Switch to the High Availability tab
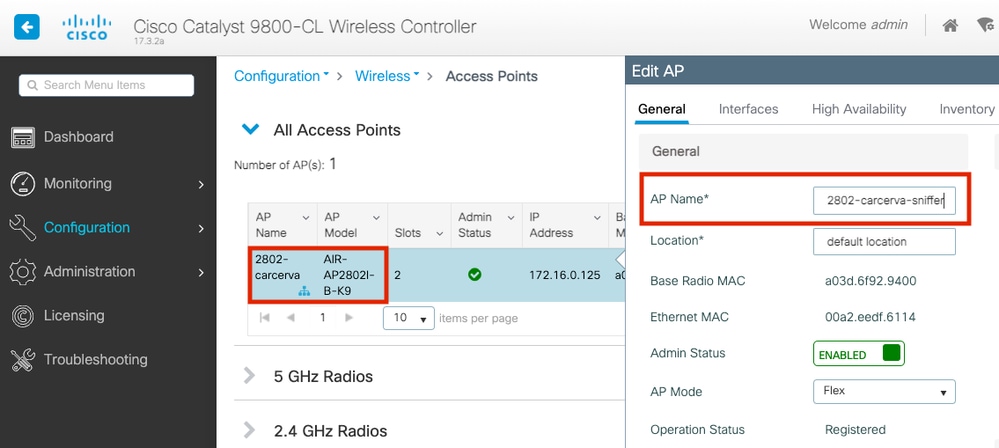This screenshot has height=448, width=999. click(x=859, y=109)
